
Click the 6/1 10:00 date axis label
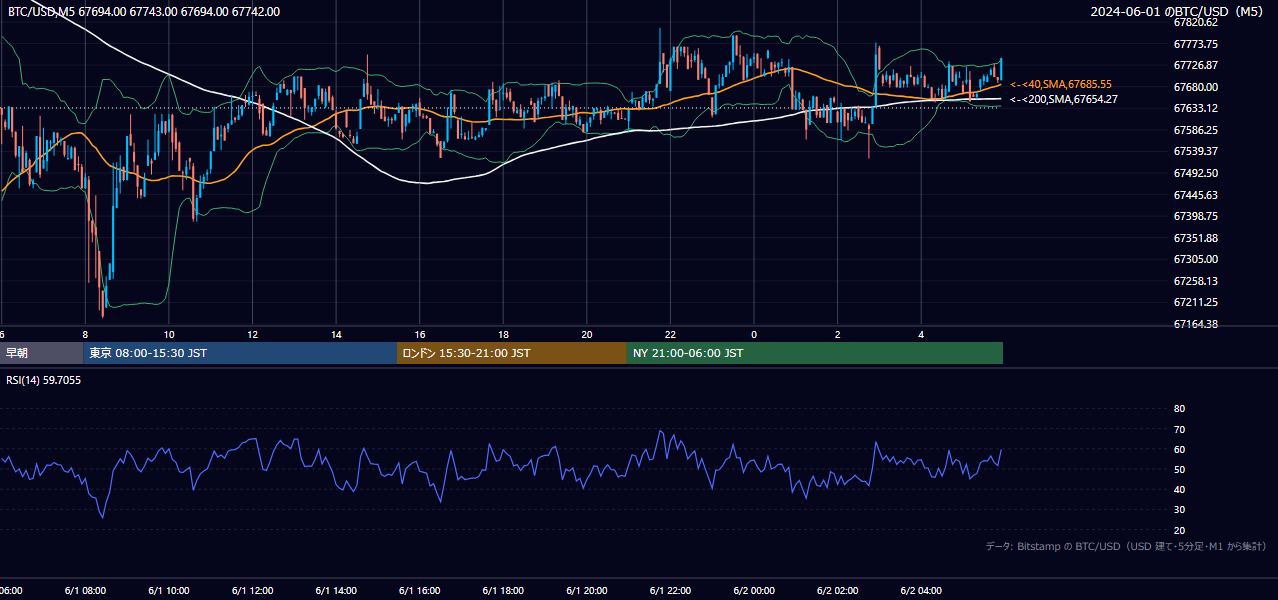[x=168, y=591]
